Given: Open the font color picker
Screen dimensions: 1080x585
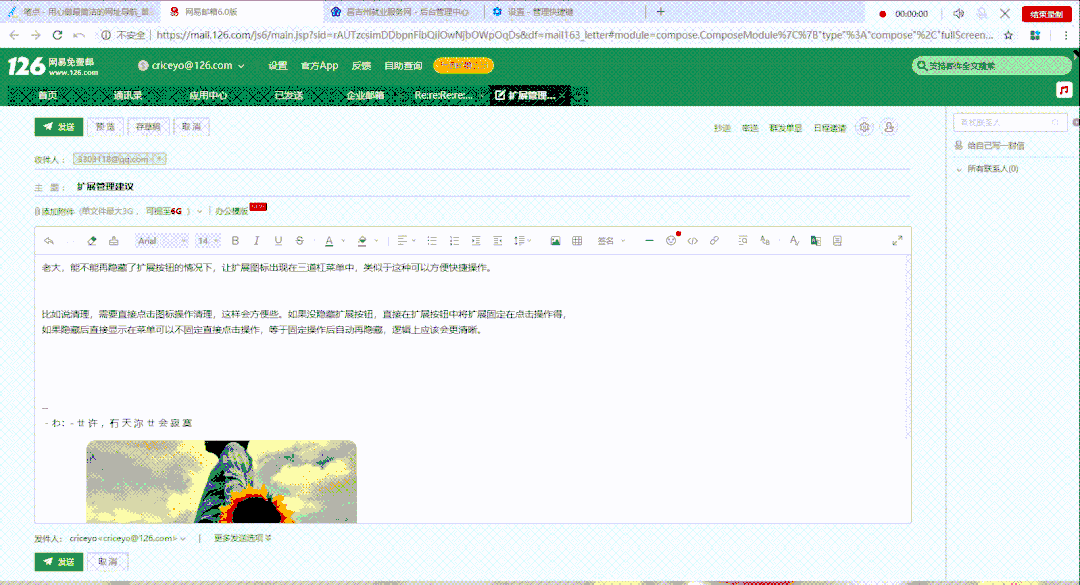Looking at the screenshot, I should click(330, 240).
